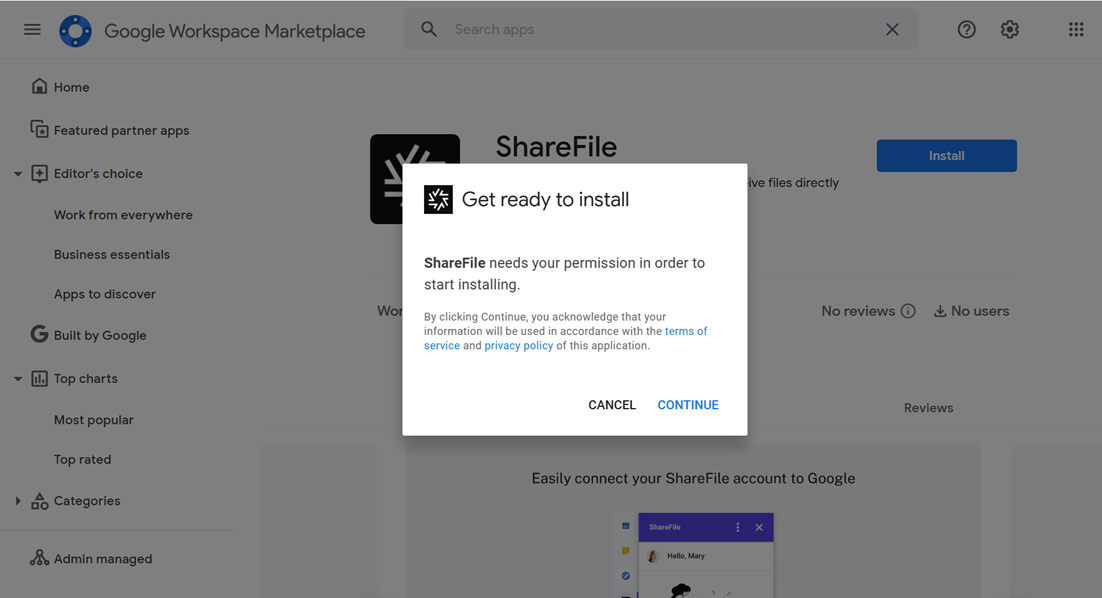Image resolution: width=1102 pixels, height=598 pixels.
Task: Open the privacy policy link
Action: (518, 346)
